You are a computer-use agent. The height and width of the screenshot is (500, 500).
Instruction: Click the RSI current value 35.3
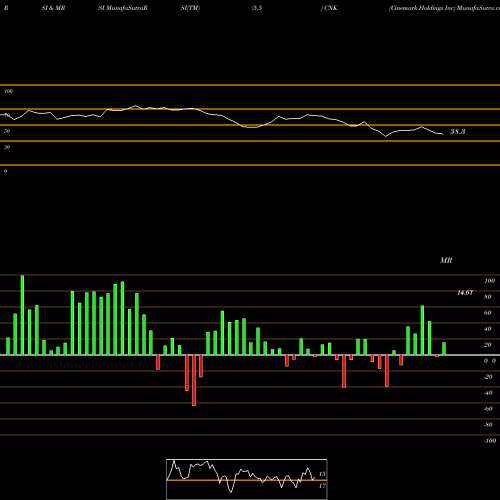tap(457, 132)
